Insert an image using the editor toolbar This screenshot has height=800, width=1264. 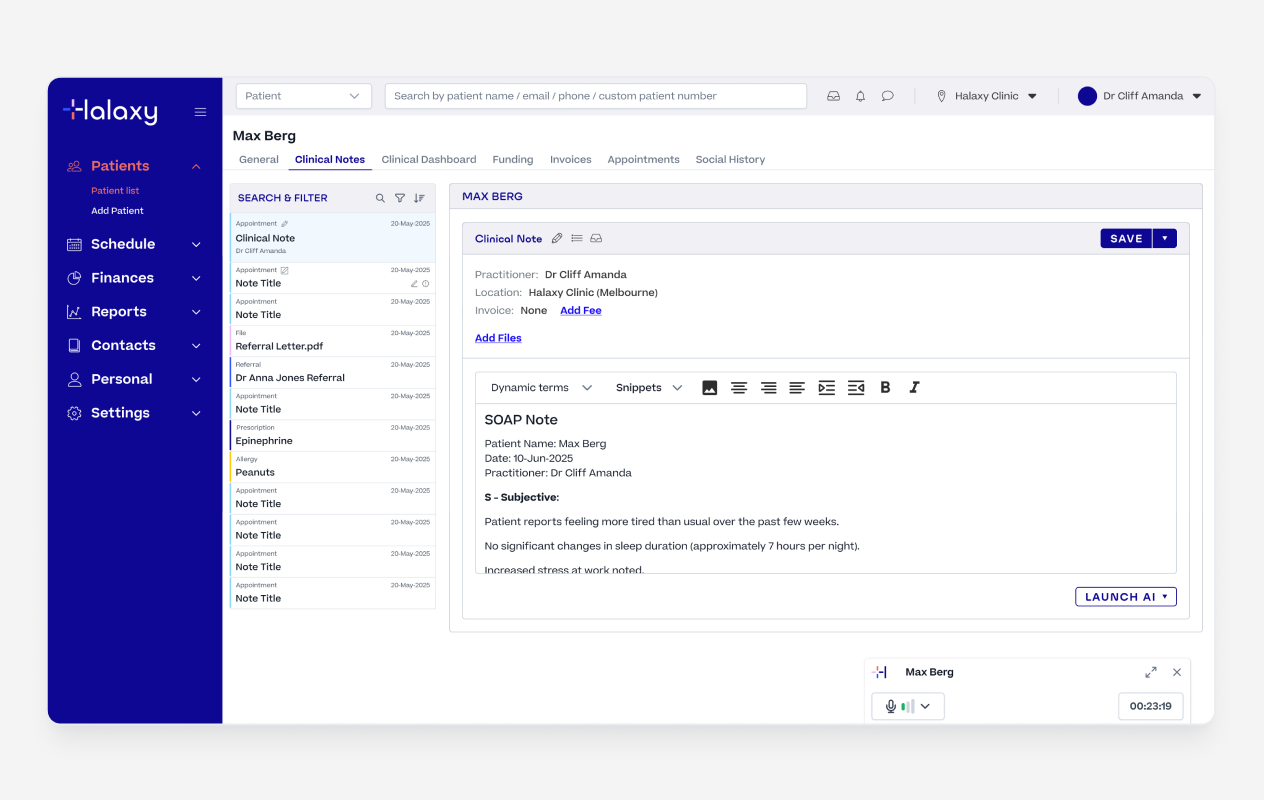coord(710,388)
